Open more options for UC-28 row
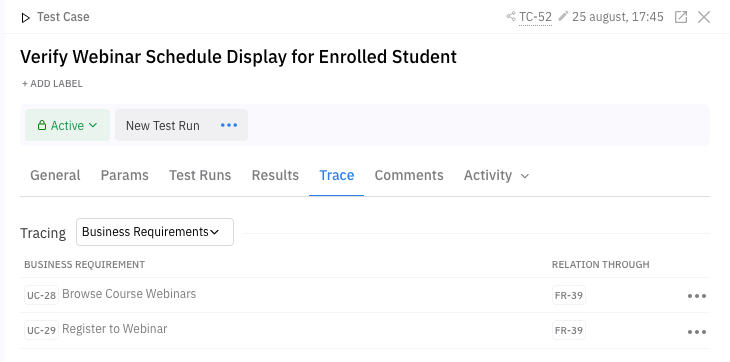 (697, 296)
